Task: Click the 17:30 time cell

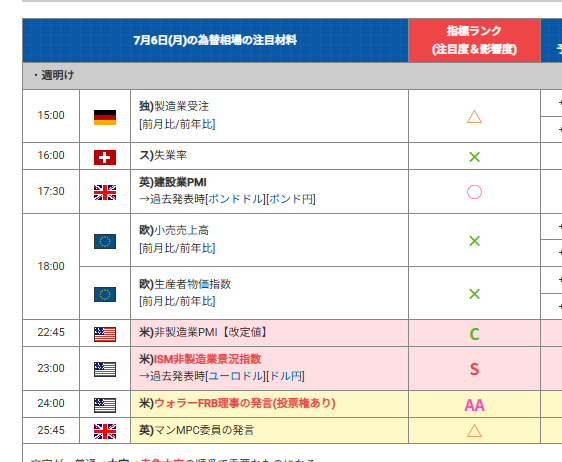Action: click(x=51, y=191)
